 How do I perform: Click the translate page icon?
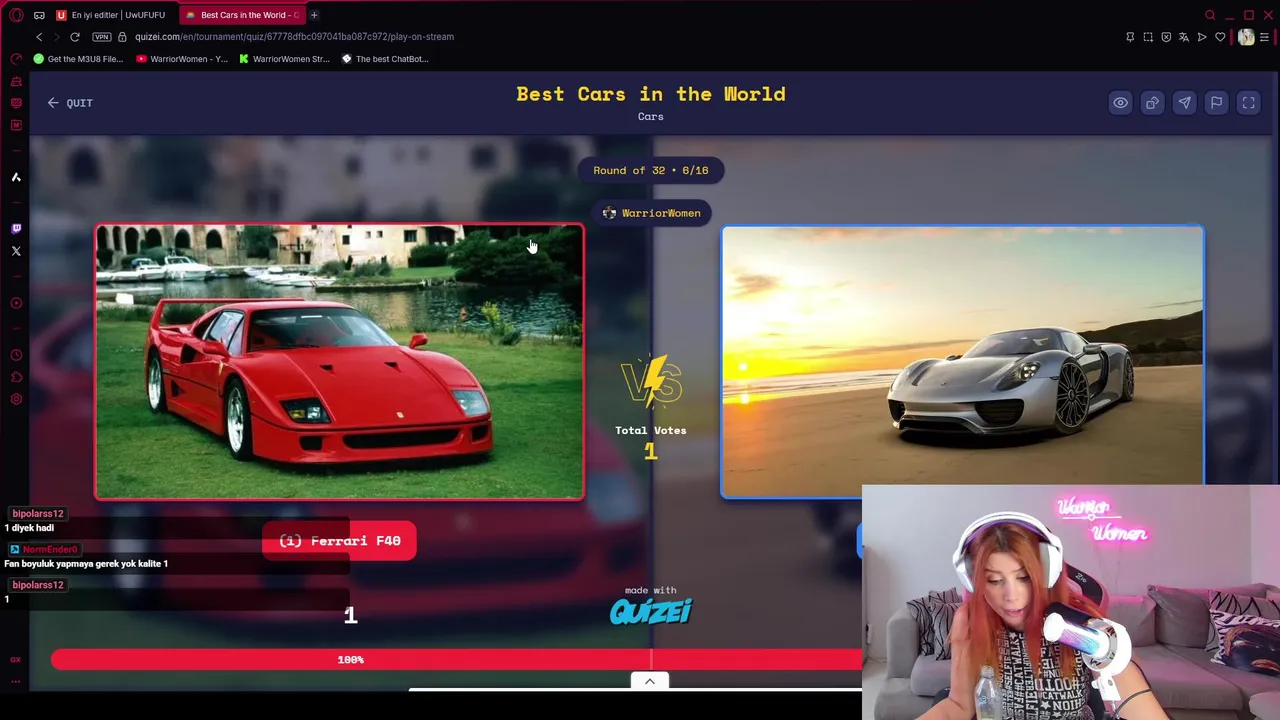pyautogui.click(x=1184, y=37)
